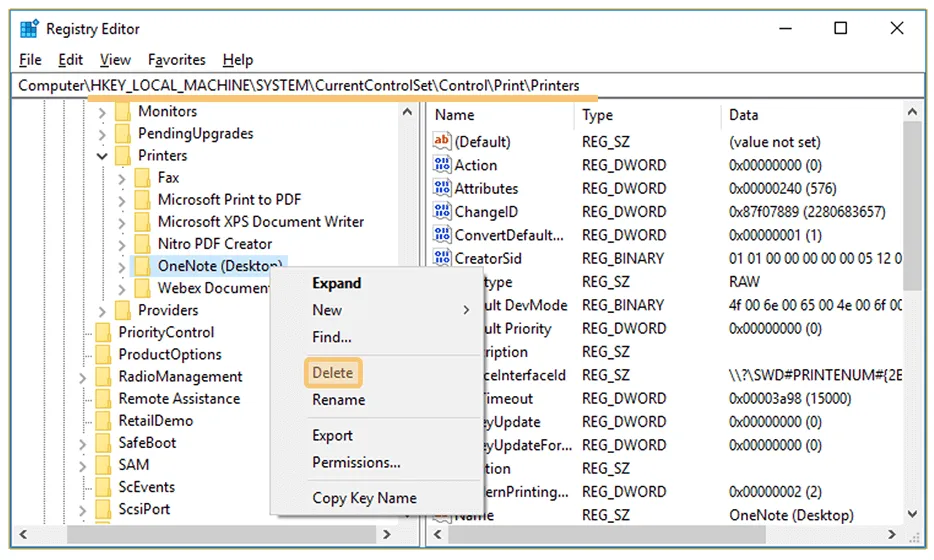Open the View menu
The height and width of the screenshot is (560, 934).
point(115,60)
